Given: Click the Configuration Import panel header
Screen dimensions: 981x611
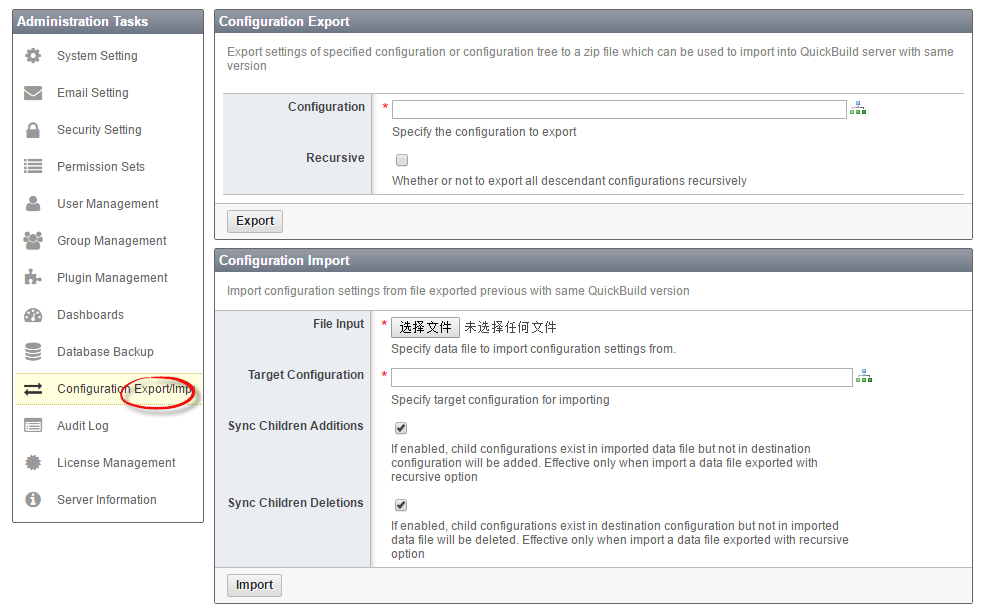Looking at the screenshot, I should click(593, 260).
